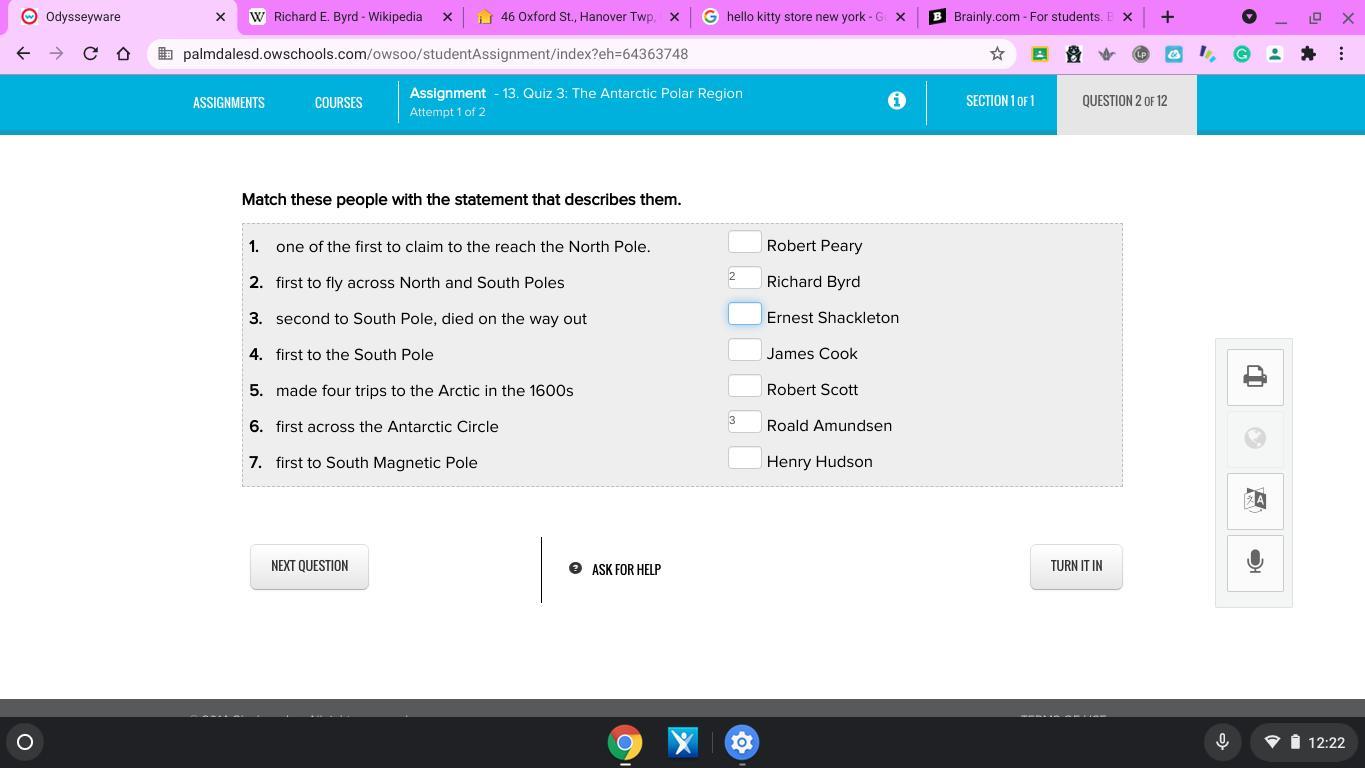Click the shelf microphone icon
This screenshot has height=768, width=1365.
point(1222,742)
